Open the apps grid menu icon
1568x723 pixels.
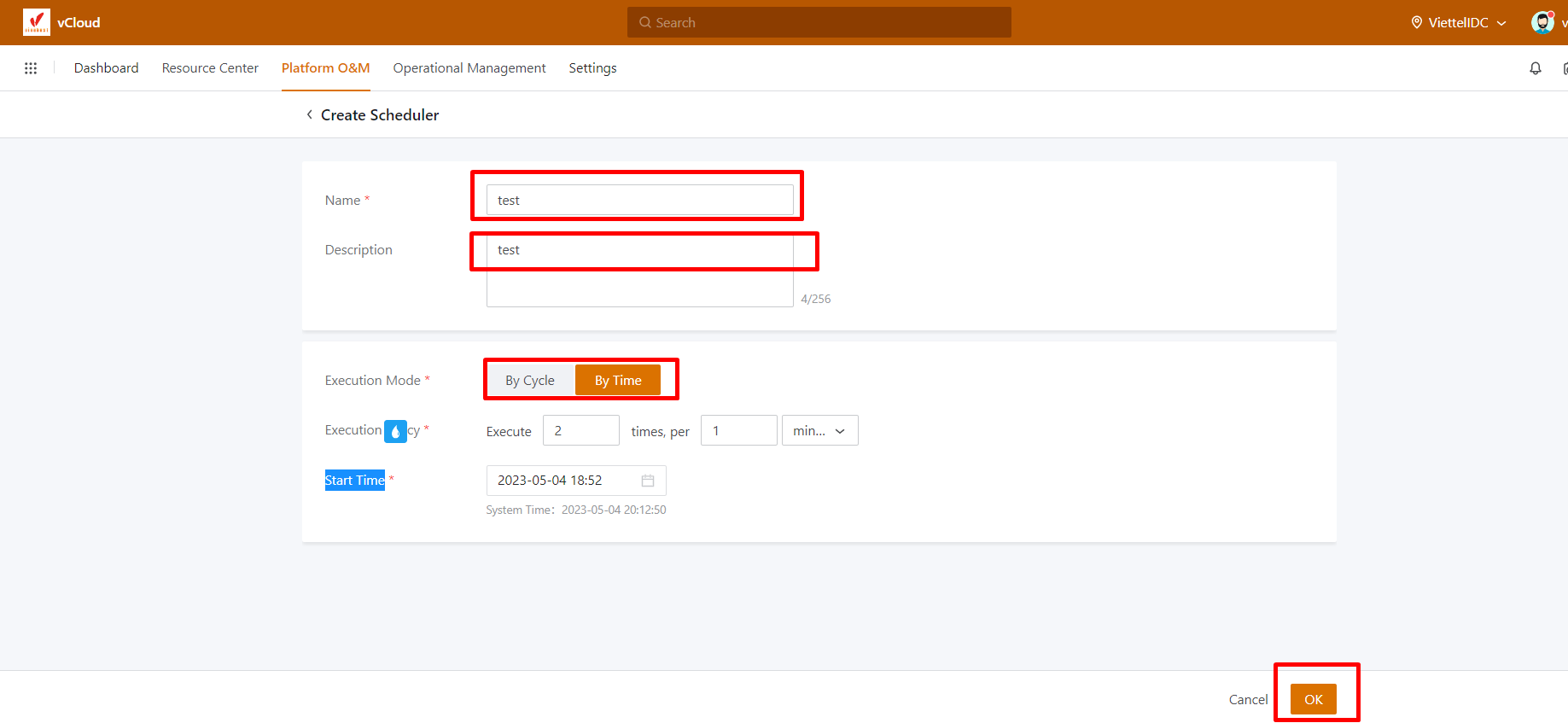point(31,68)
